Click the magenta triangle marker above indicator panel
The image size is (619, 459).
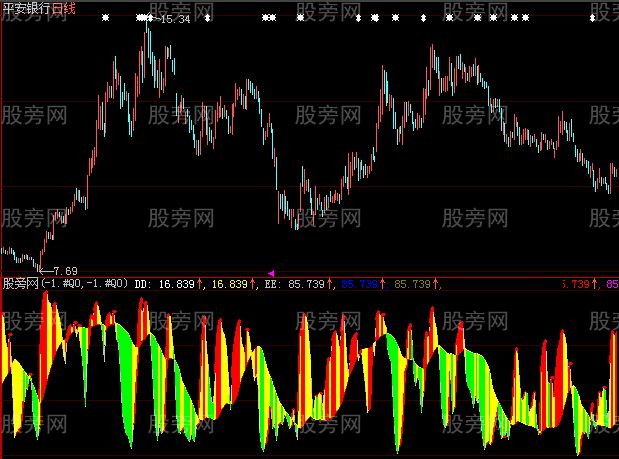click(x=272, y=272)
